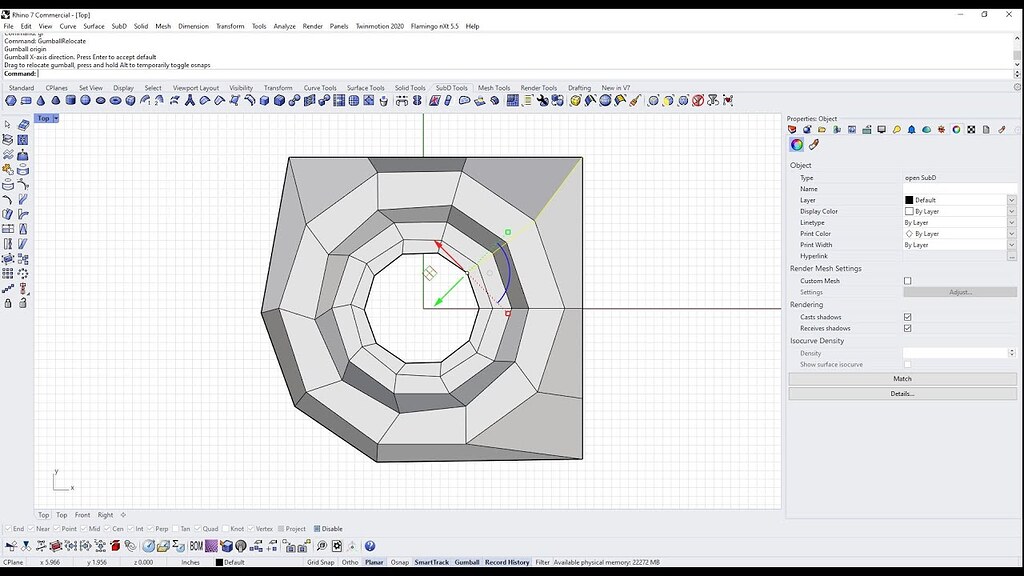Image resolution: width=1024 pixels, height=576 pixels.
Task: Expand the Linetype By Layer dropdown
Action: click(1011, 222)
